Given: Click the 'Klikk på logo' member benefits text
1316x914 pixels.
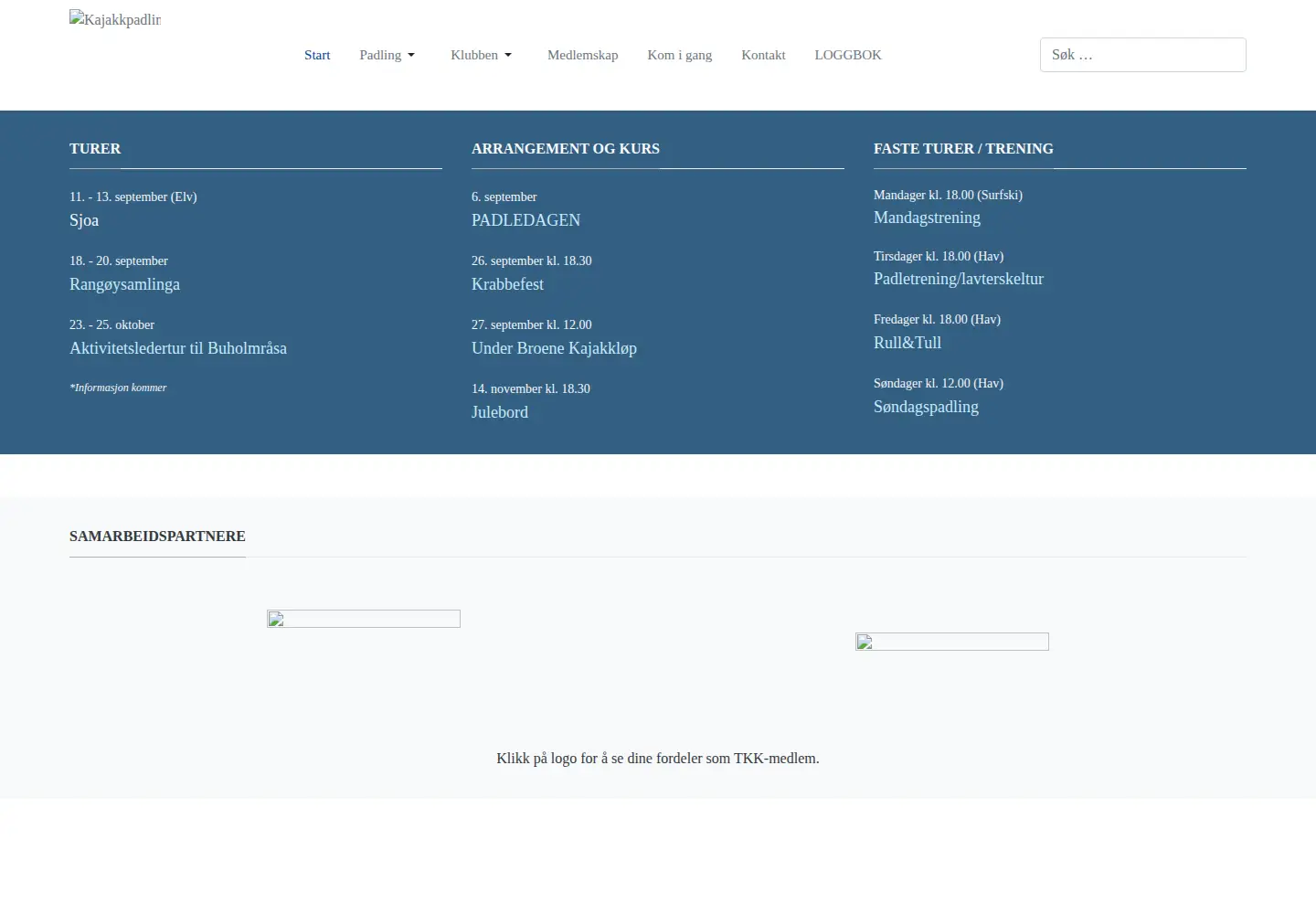Looking at the screenshot, I should [658, 759].
